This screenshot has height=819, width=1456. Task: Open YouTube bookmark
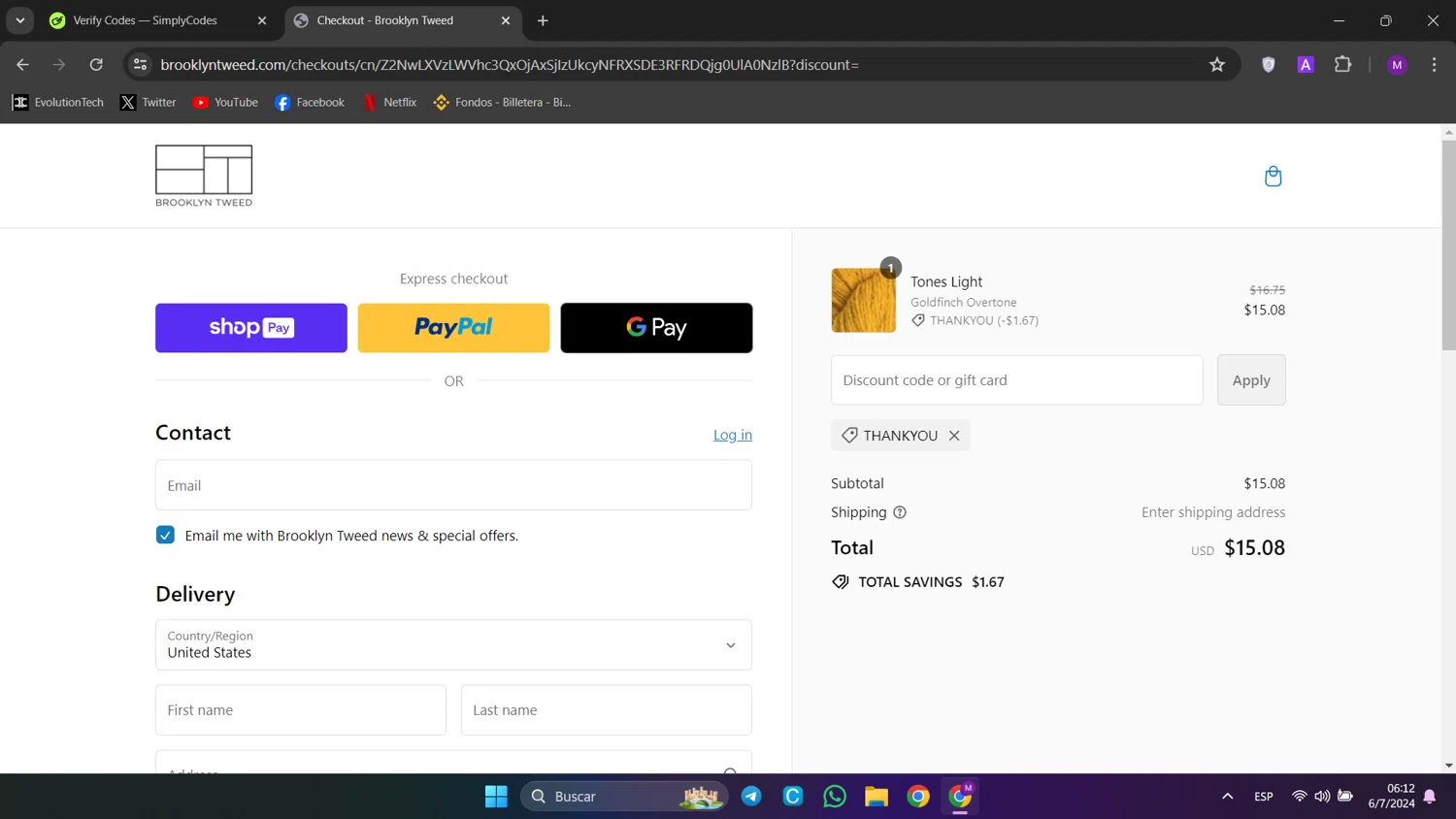pyautogui.click(x=225, y=102)
